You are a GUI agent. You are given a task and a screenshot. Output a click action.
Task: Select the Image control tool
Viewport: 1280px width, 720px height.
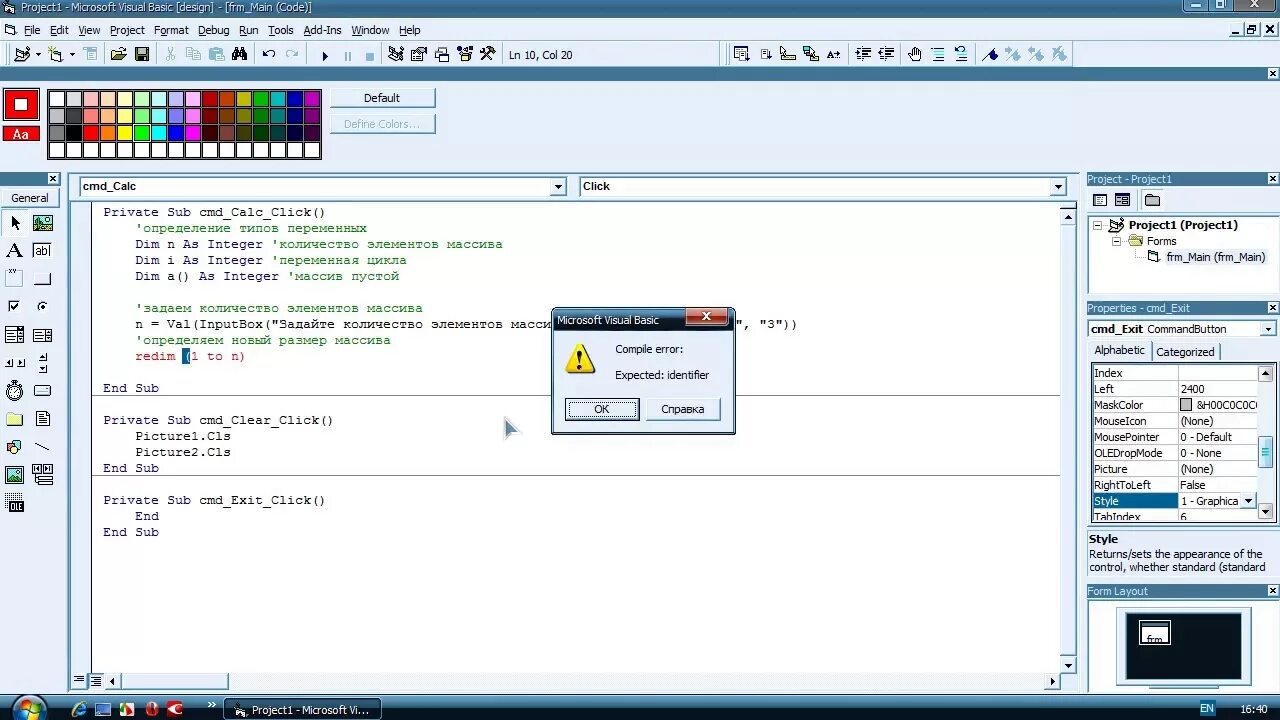tap(15, 475)
